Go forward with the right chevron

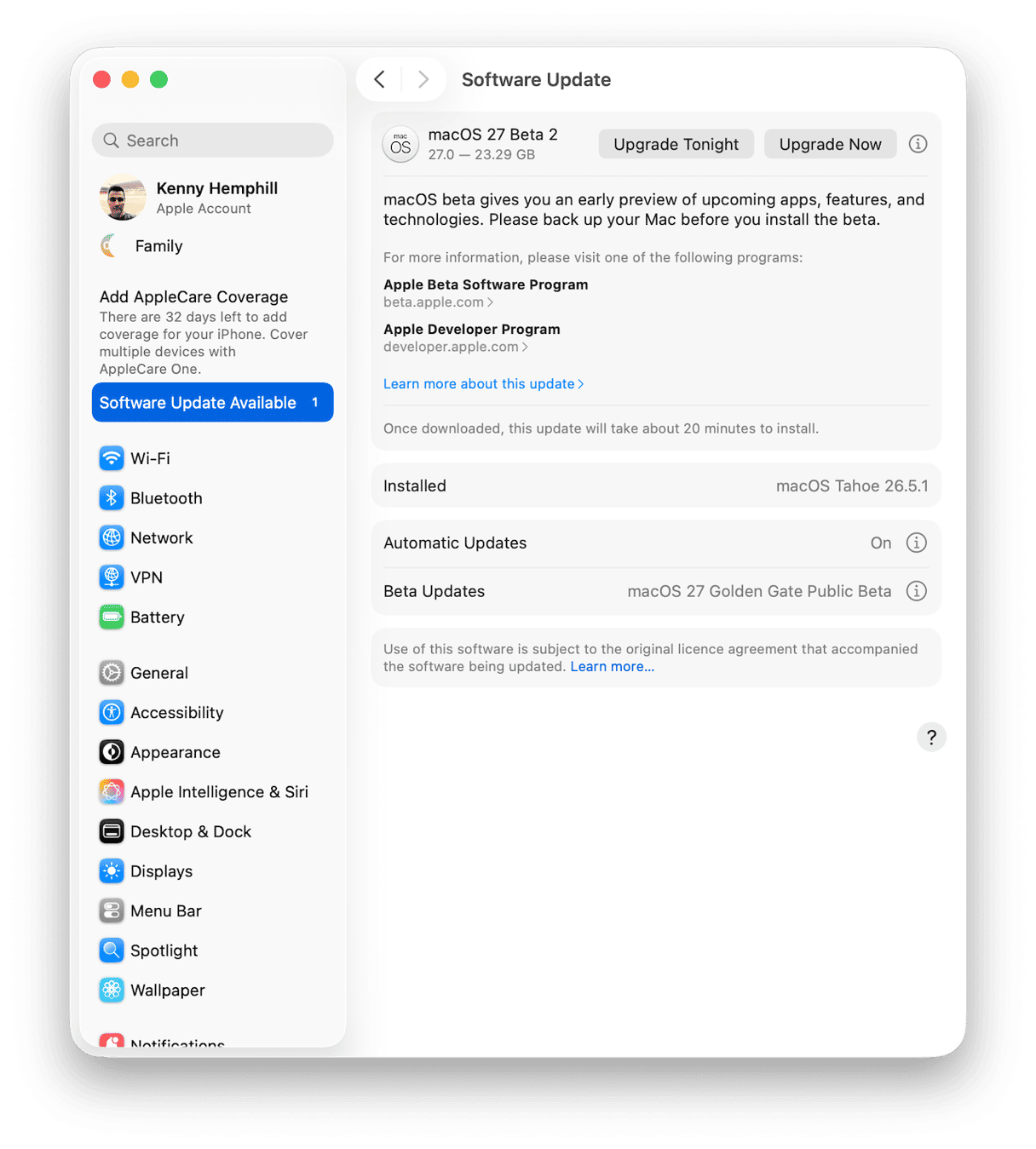(423, 79)
